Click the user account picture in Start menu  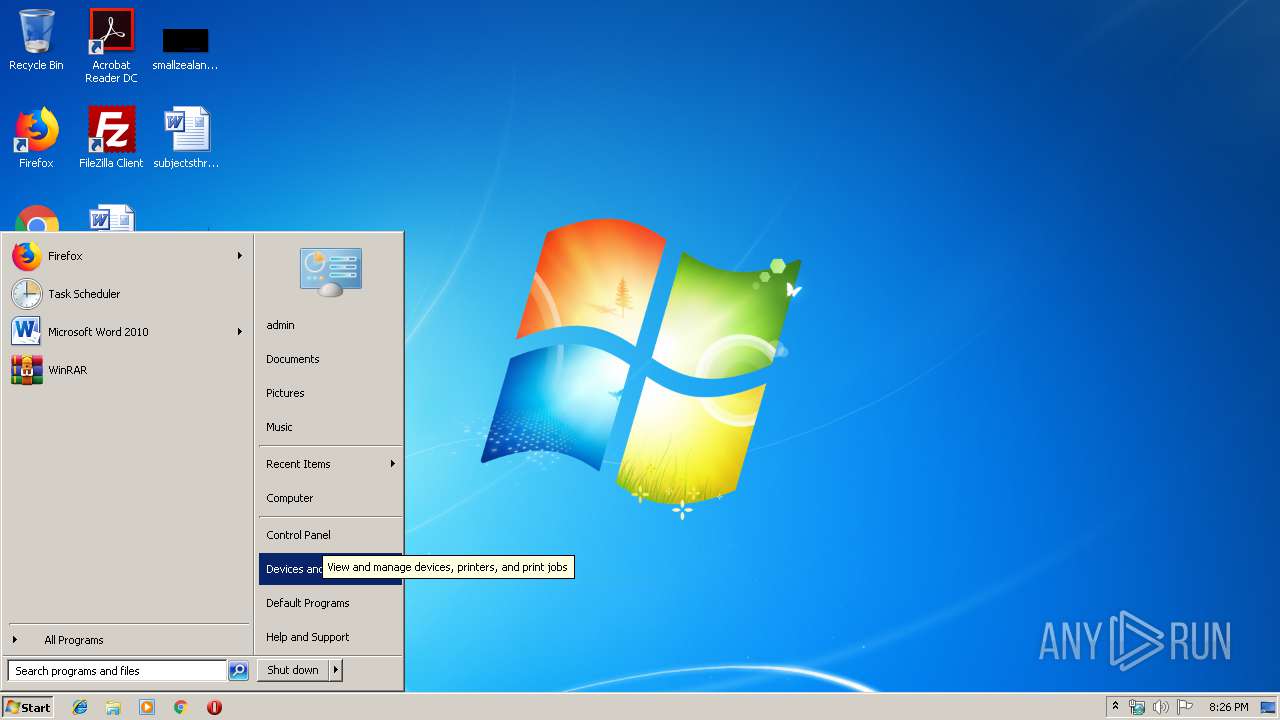pos(331,272)
